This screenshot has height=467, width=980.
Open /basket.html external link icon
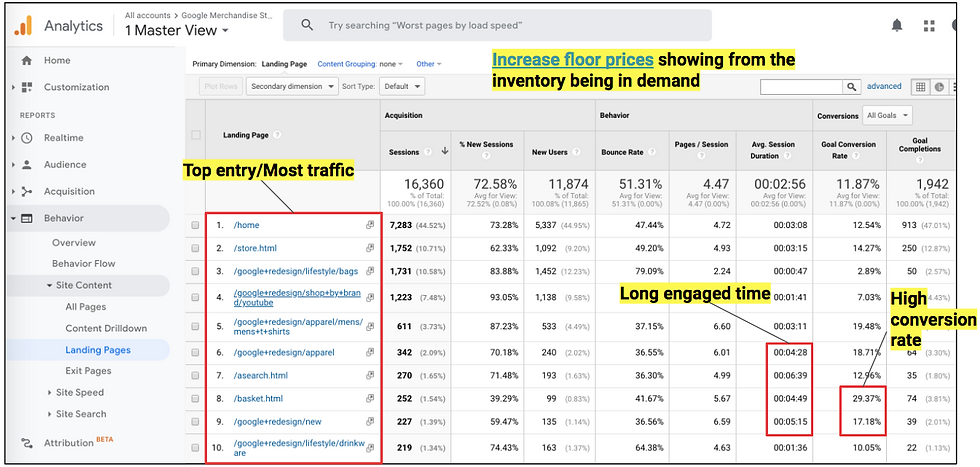(370, 398)
